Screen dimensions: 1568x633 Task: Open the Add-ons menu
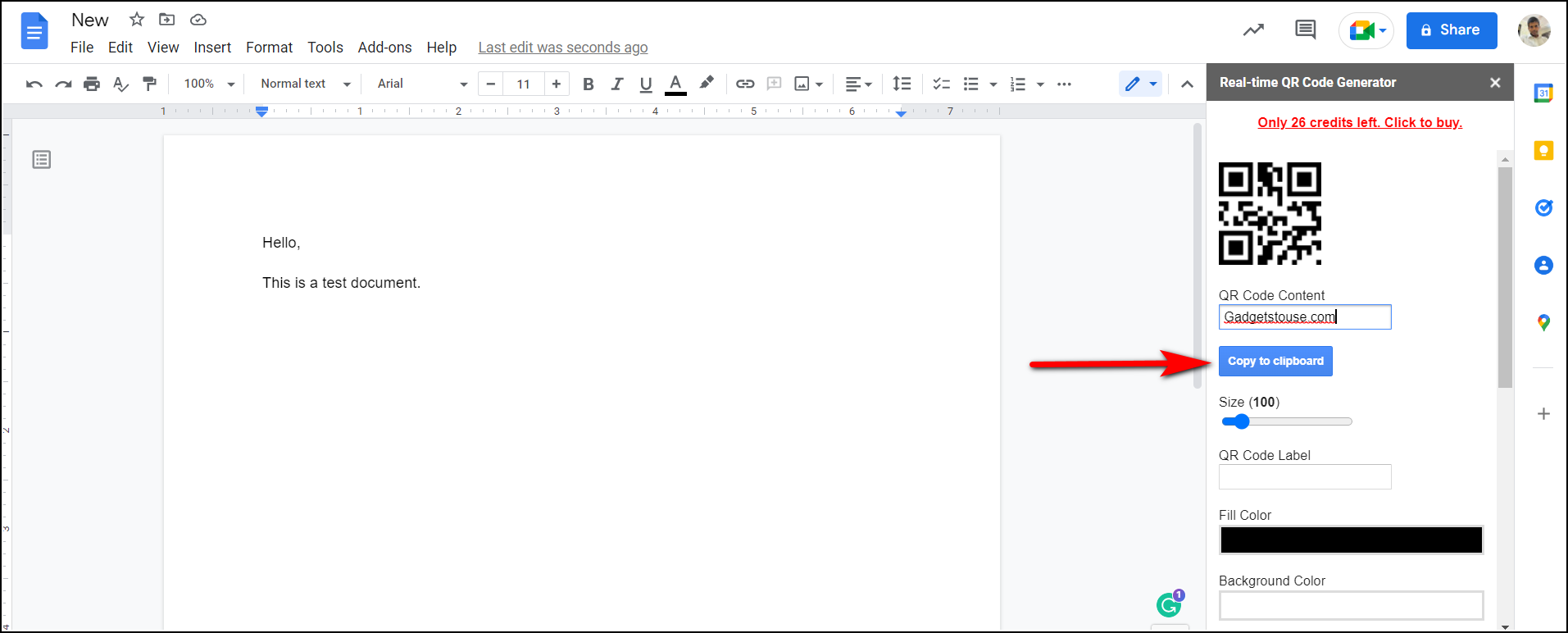pyautogui.click(x=384, y=48)
